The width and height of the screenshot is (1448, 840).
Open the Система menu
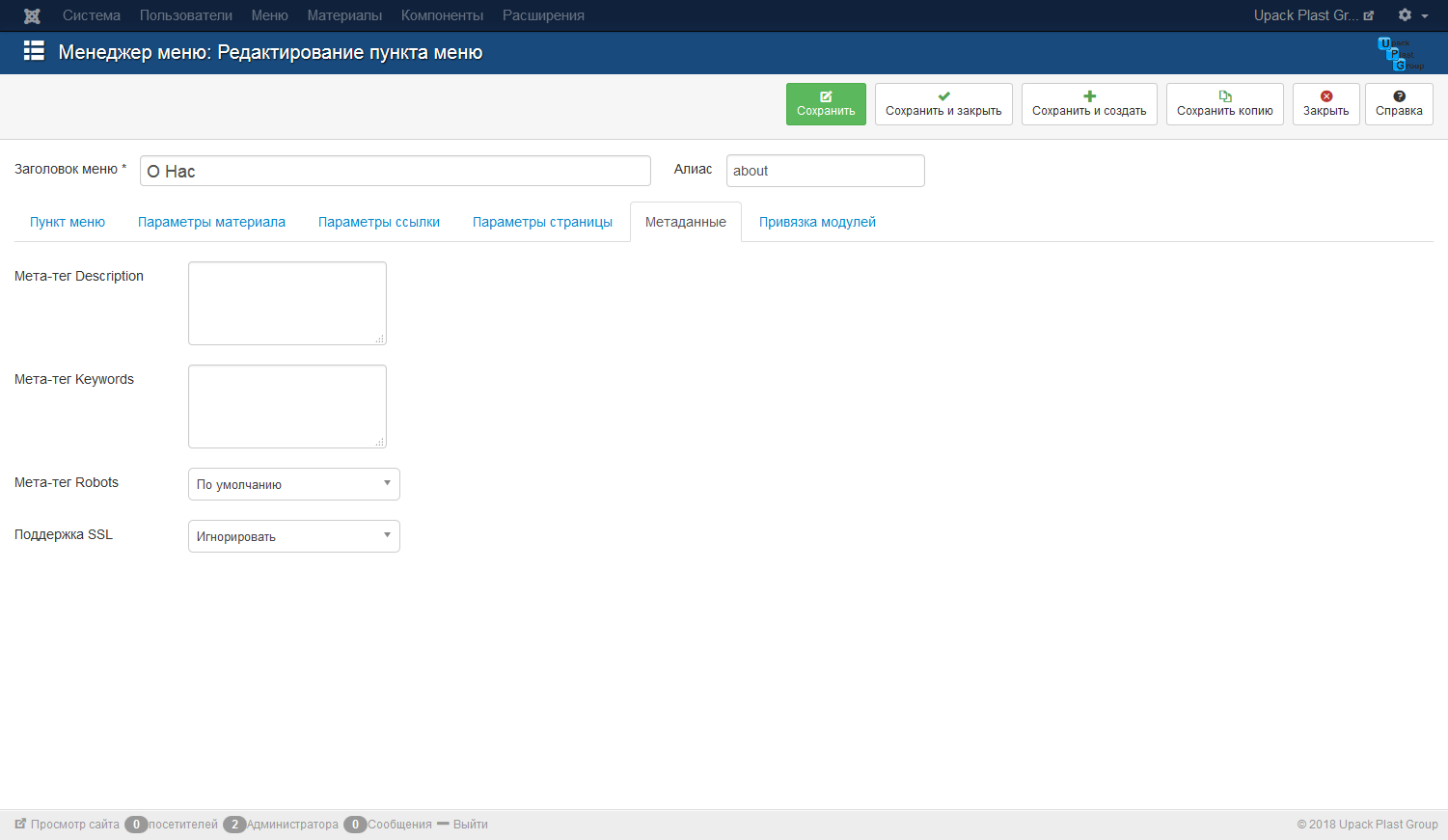[92, 15]
